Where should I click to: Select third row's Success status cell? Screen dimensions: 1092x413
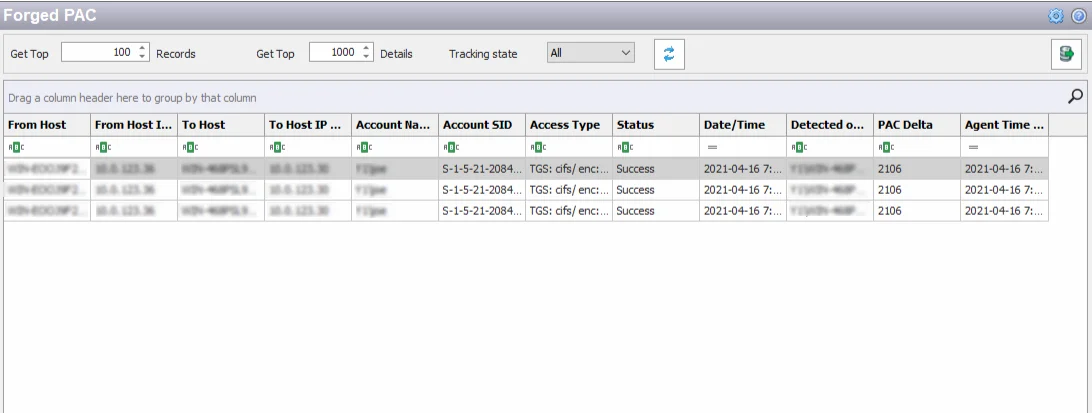656,210
